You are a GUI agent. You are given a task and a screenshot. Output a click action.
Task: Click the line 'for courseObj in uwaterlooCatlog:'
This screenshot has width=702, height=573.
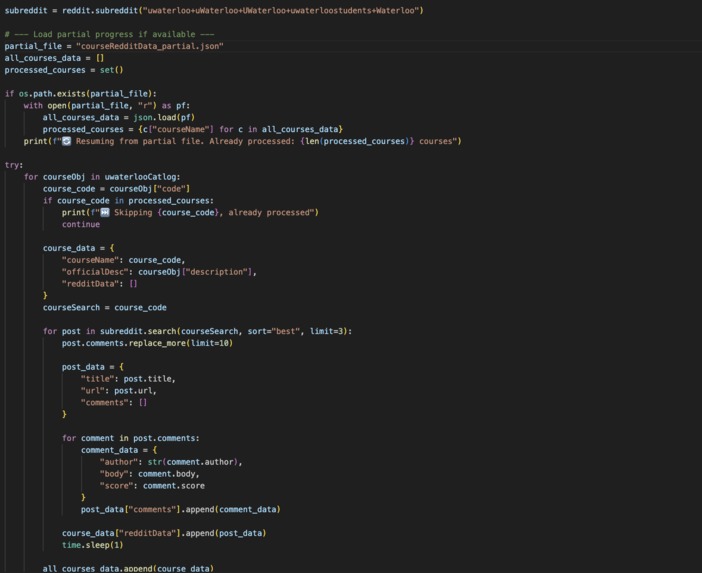coord(102,177)
